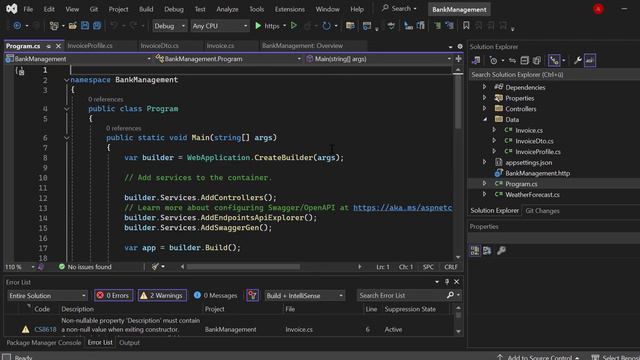Open the Package Manager Console tab
Screen dimensions: 640x360
[x=44, y=342]
